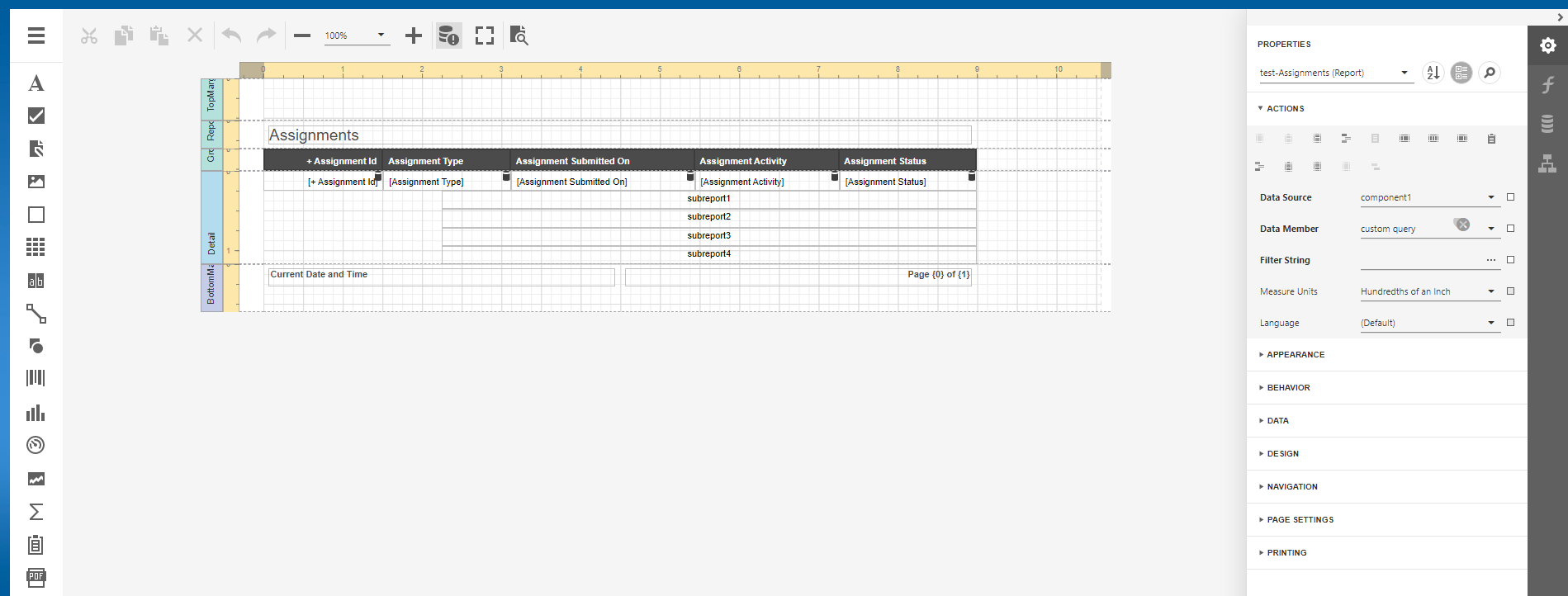Open the Field List database tab
The image size is (1568, 596).
[1547, 124]
